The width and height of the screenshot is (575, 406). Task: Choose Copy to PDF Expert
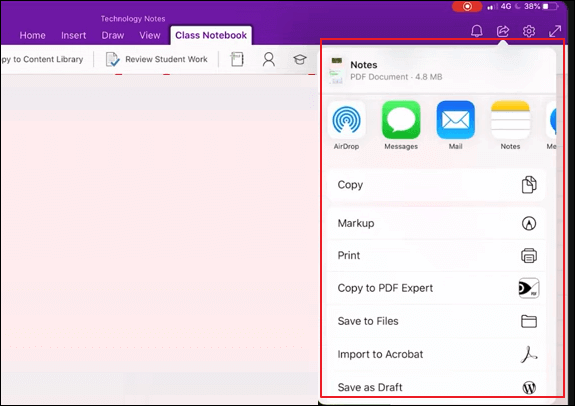(x=436, y=288)
